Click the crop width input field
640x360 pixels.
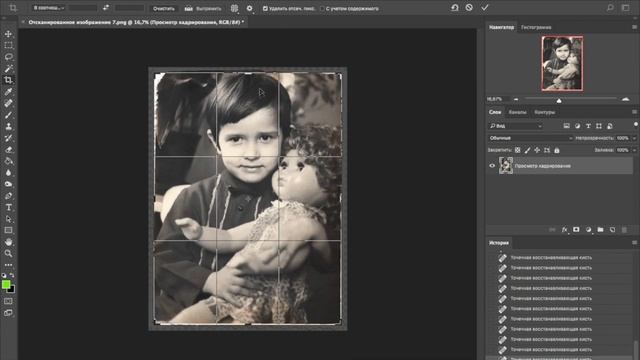point(83,8)
